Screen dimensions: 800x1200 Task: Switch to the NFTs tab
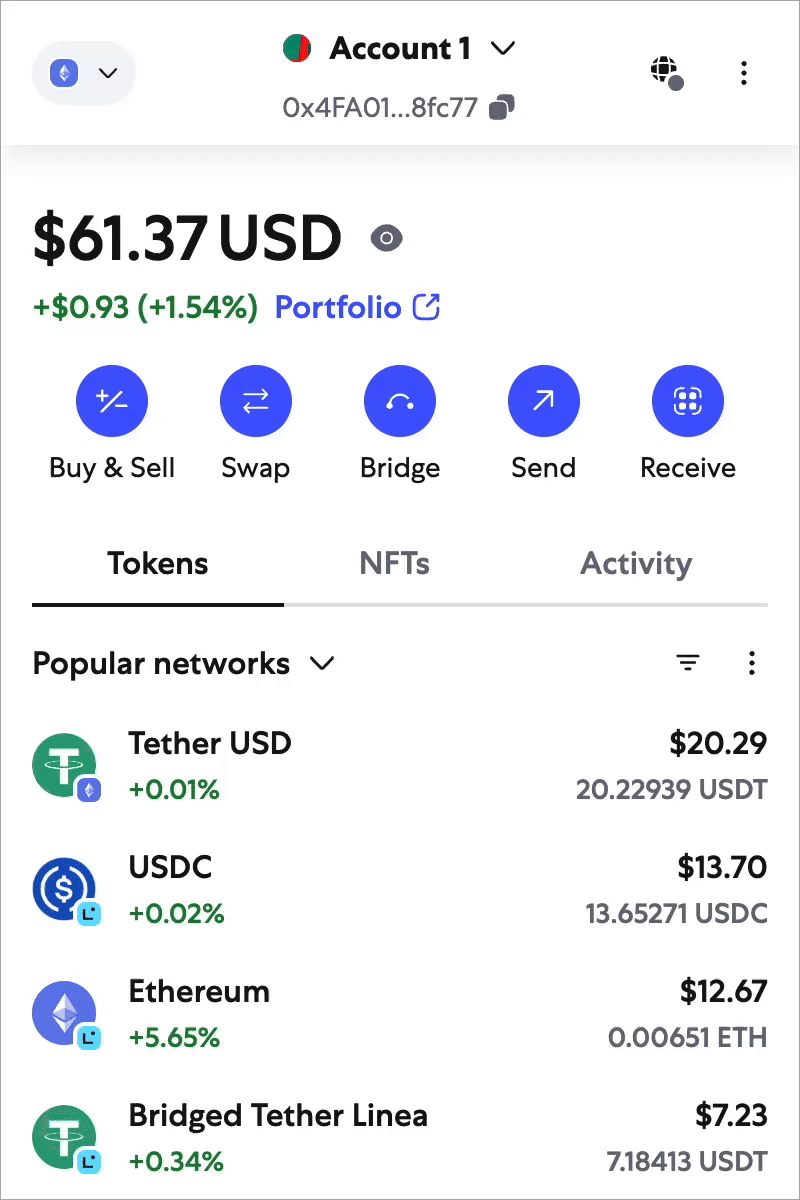[394, 564]
